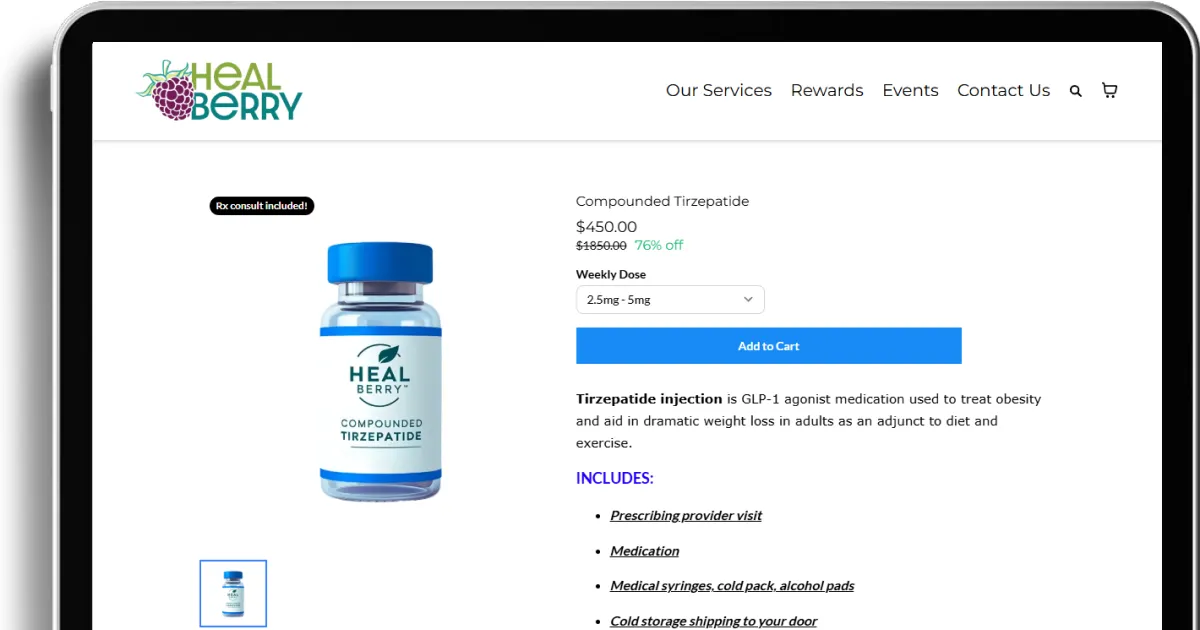The width and height of the screenshot is (1200, 630).
Task: Open the search magnifier icon
Action: point(1076,91)
